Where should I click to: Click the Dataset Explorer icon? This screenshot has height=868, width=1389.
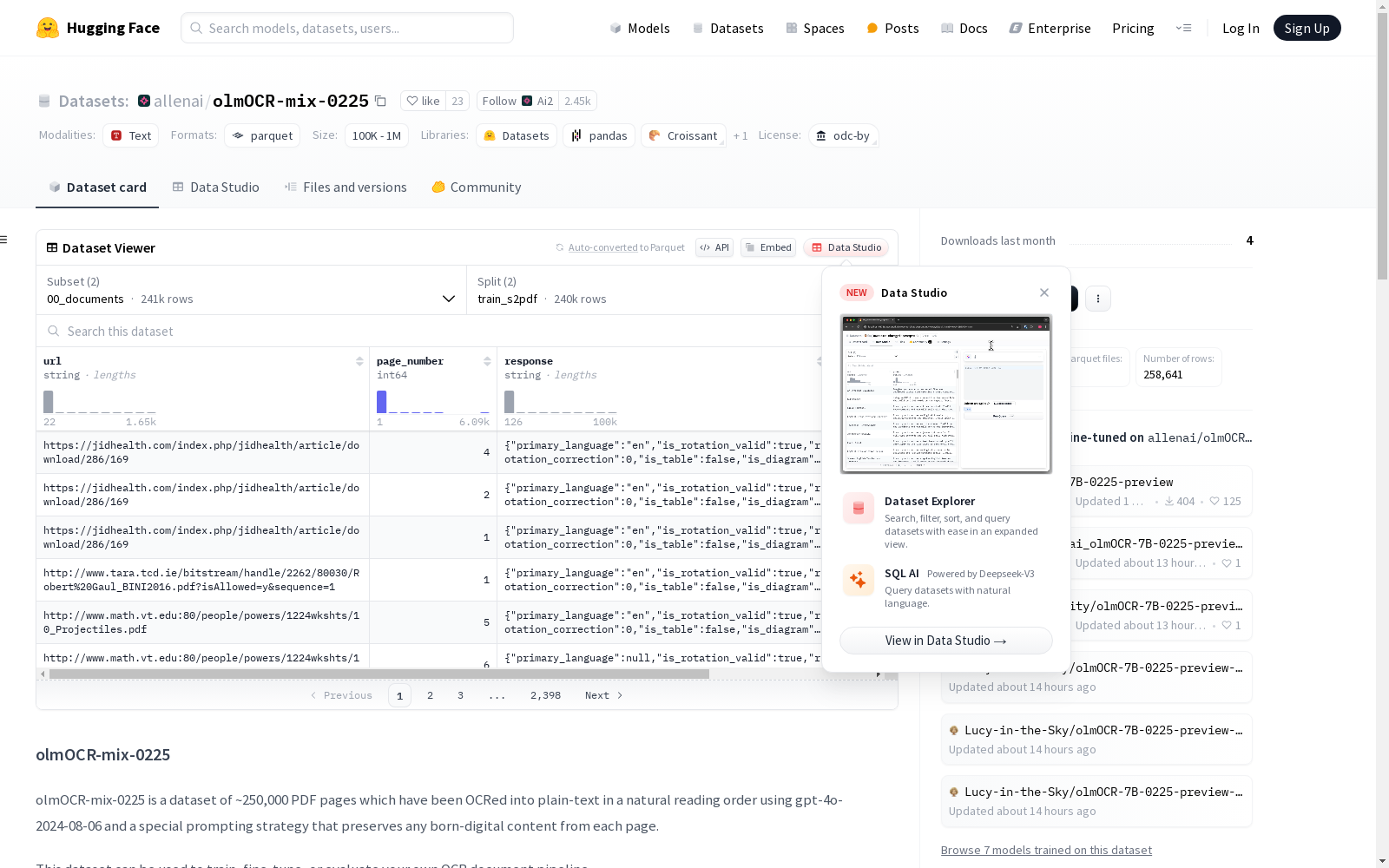(859, 509)
